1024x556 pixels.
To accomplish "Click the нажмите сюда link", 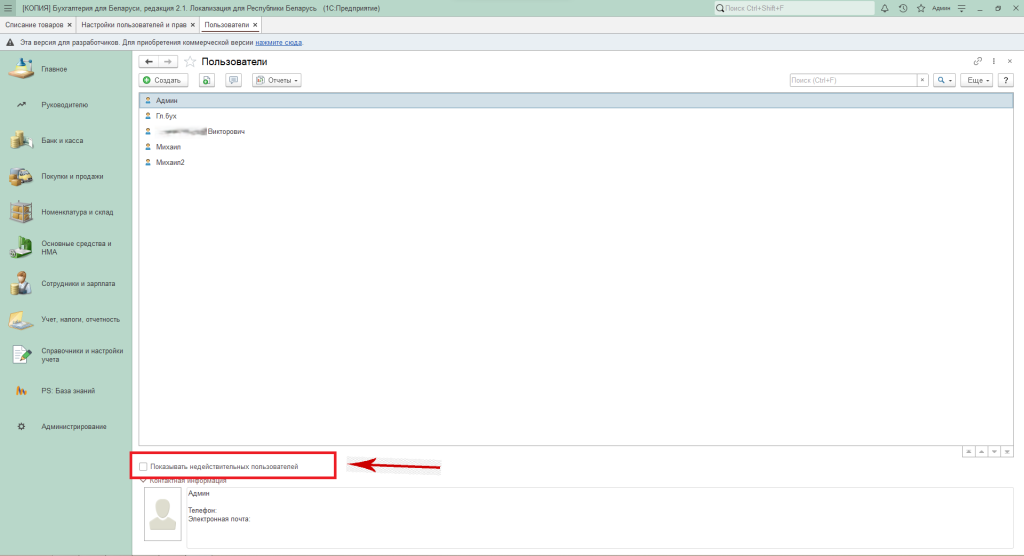I will point(278,43).
